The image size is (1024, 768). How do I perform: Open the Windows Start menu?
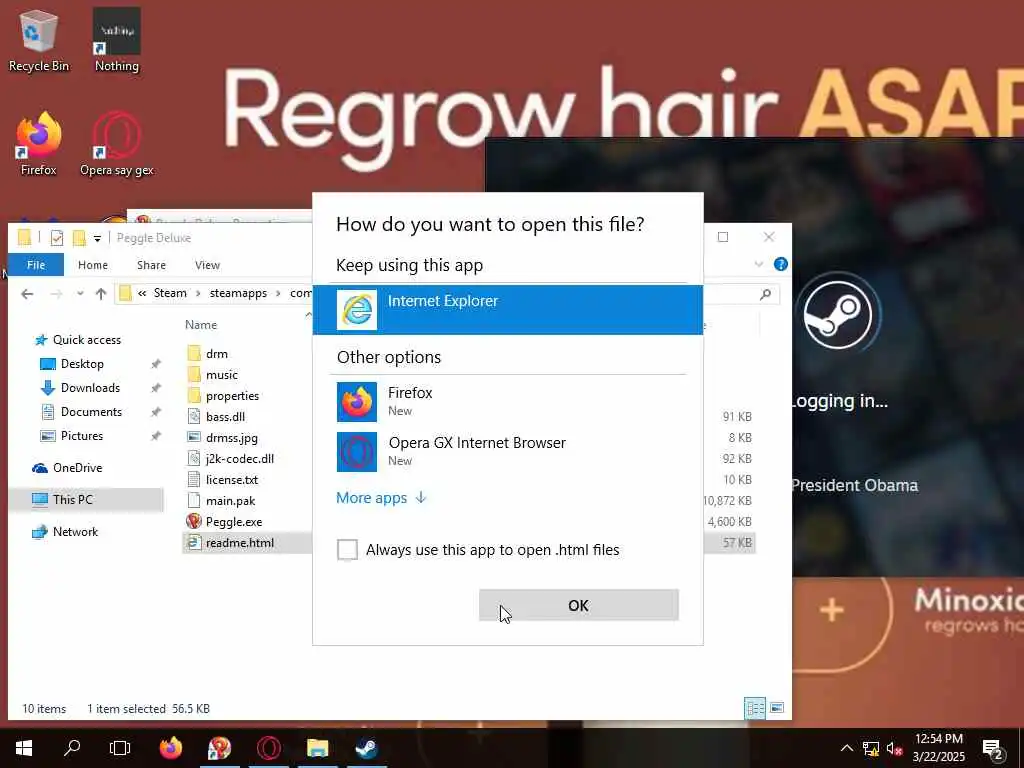click(x=24, y=748)
